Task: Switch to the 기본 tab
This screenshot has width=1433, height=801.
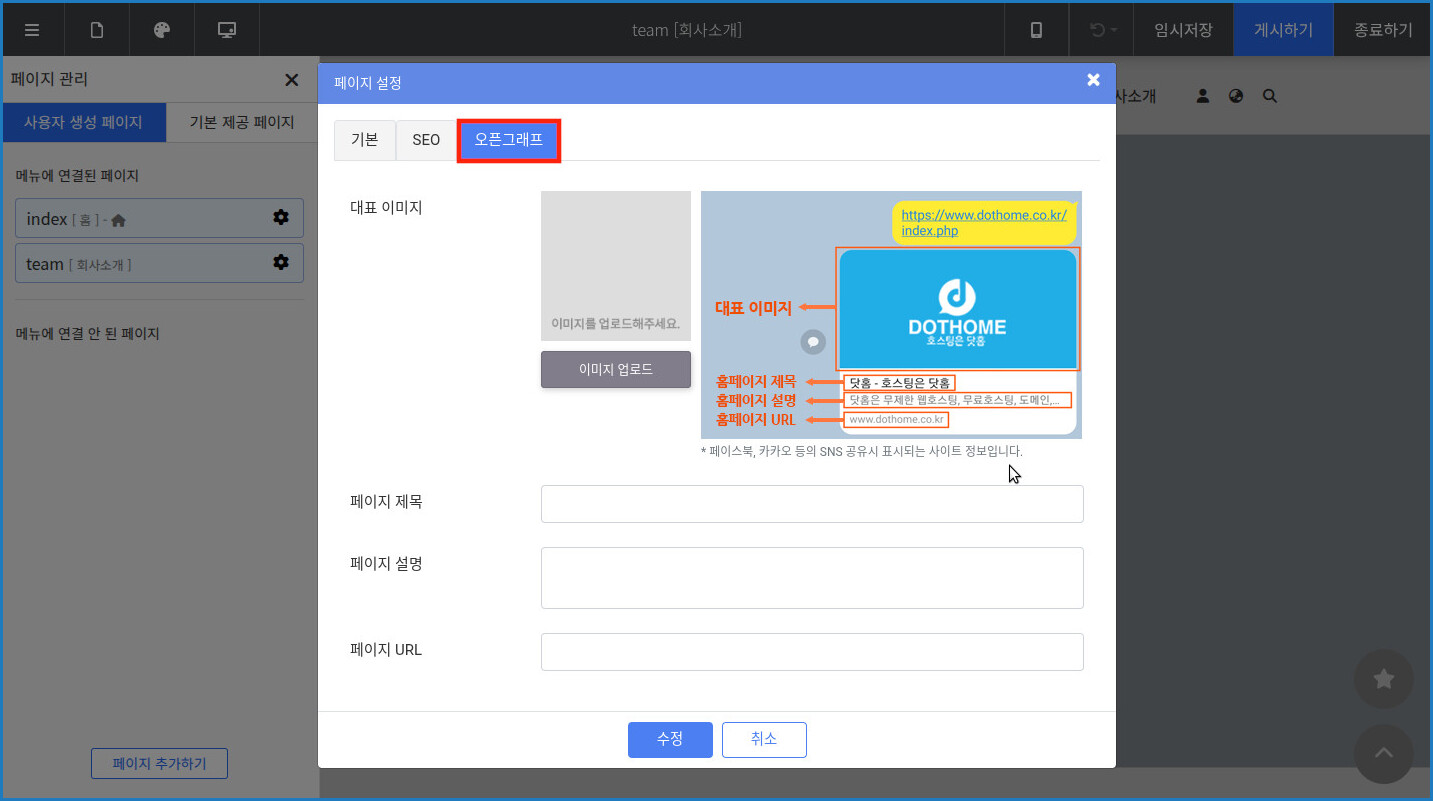Action: pyautogui.click(x=365, y=140)
